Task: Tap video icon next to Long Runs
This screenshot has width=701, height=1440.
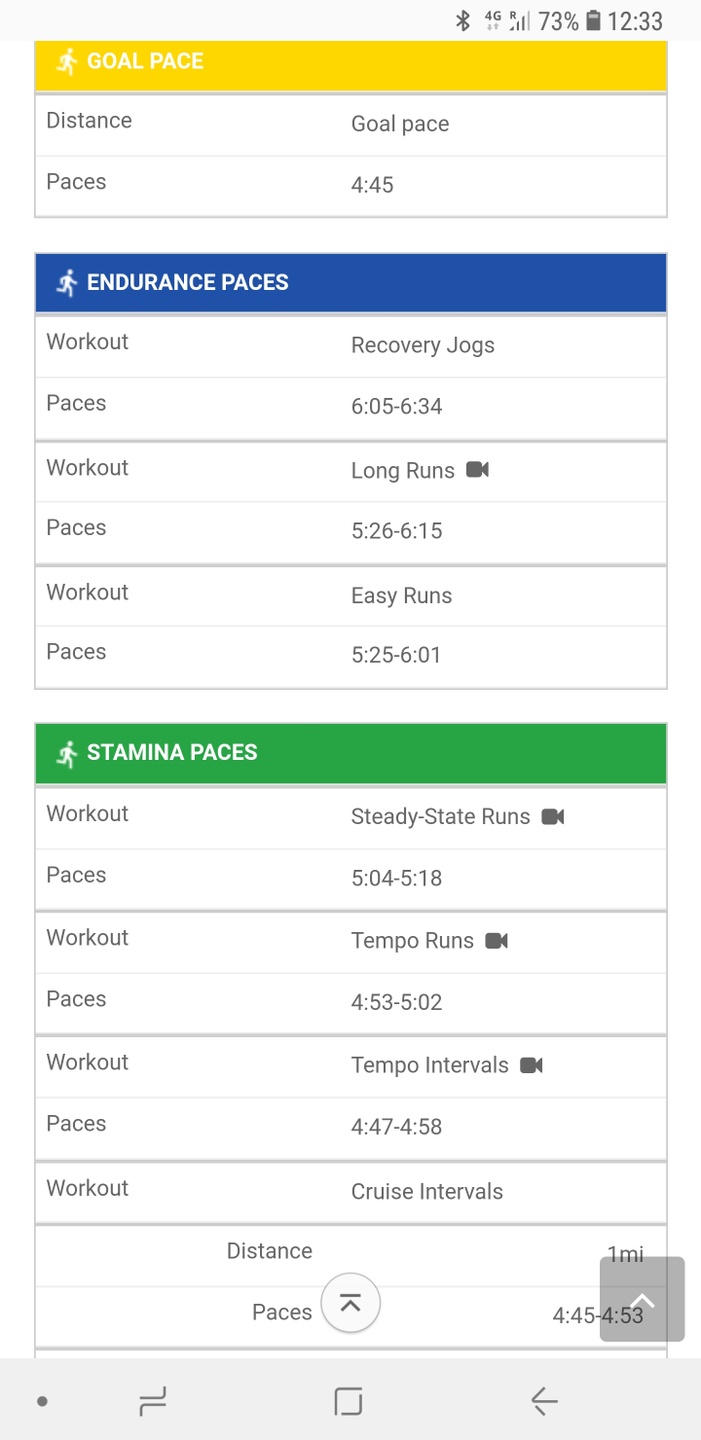Action: point(477,470)
